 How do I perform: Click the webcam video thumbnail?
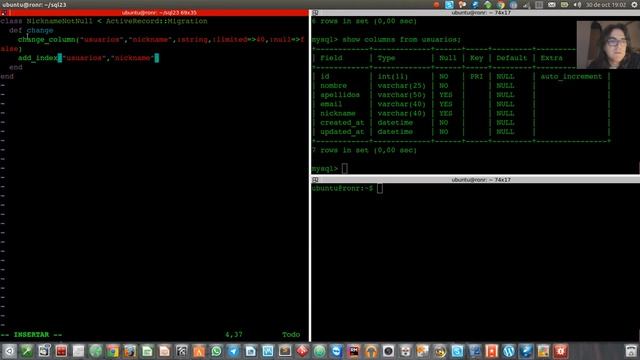pos(608,45)
